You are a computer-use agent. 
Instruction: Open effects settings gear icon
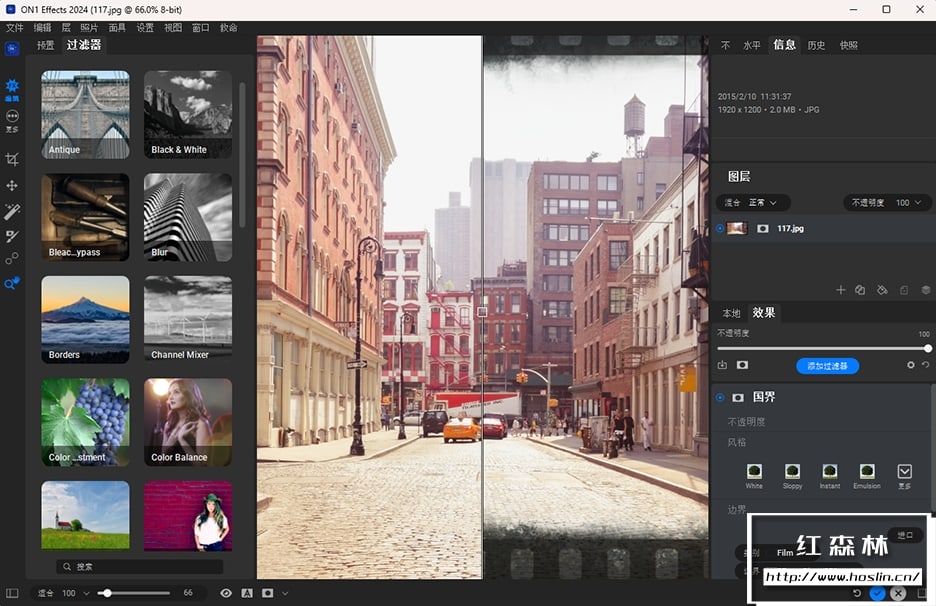910,366
